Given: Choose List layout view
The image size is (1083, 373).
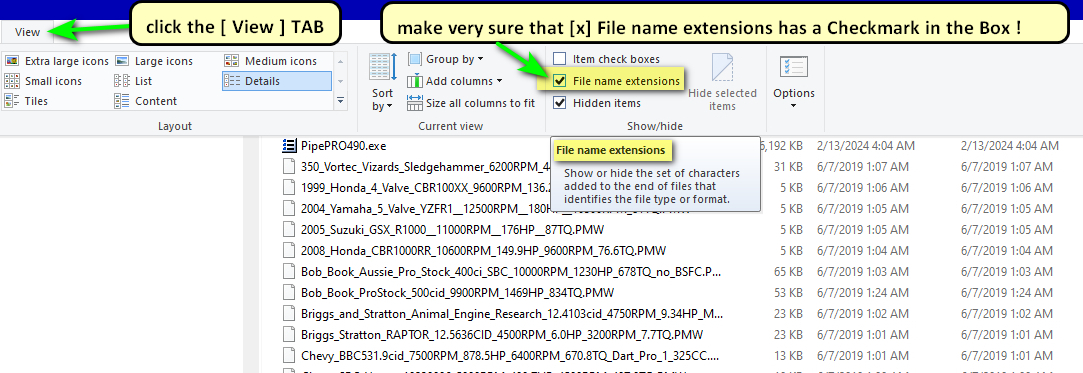Looking at the screenshot, I should 133,81.
